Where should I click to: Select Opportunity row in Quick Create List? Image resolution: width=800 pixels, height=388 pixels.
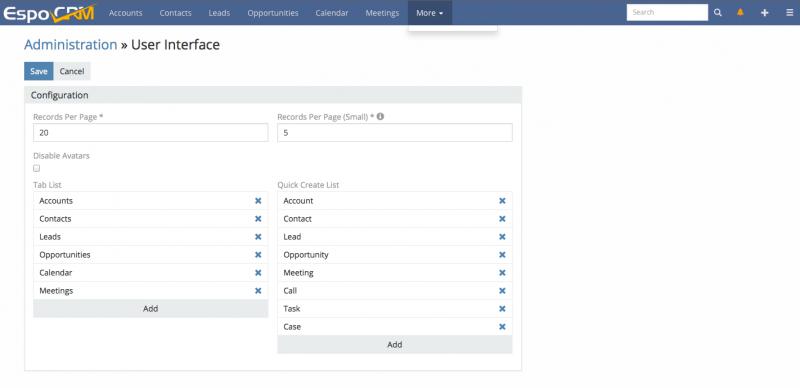tap(394, 254)
